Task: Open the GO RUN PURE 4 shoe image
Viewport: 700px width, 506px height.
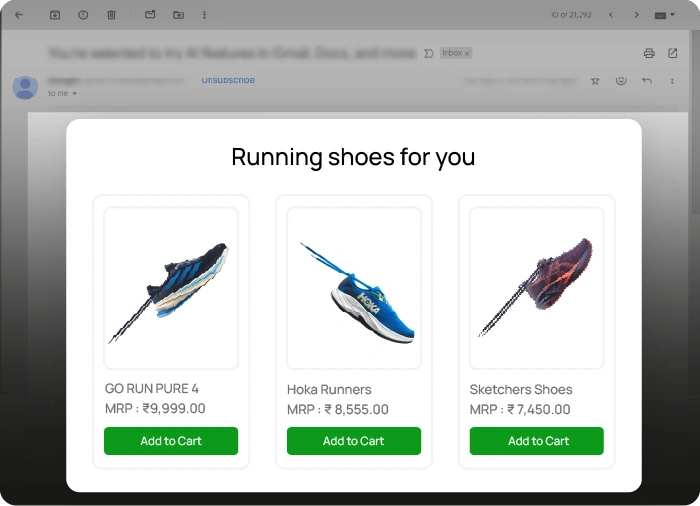Action: coord(171,289)
